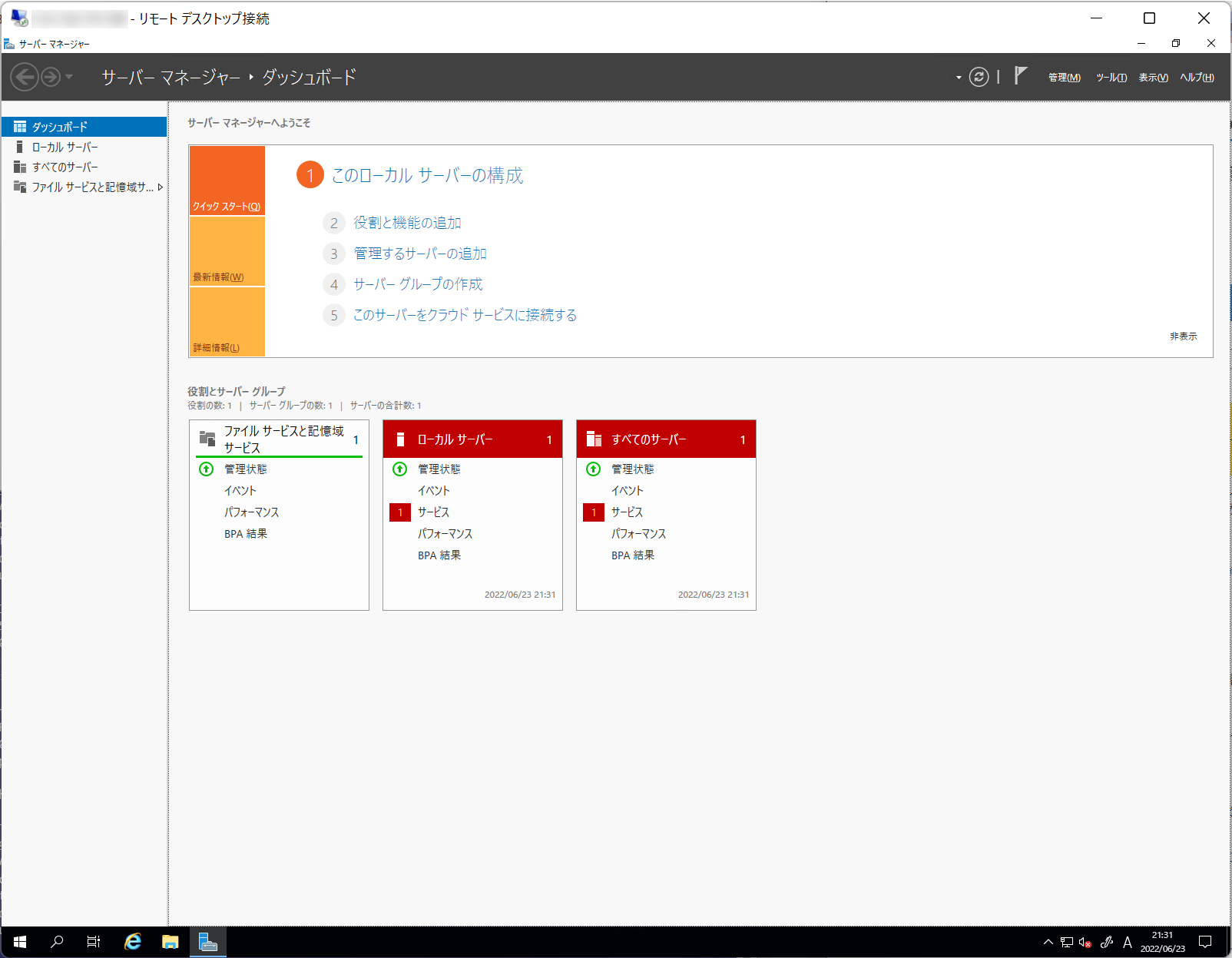Click the back navigation arrow icon
Screen dimensions: 1232x958
25,77
